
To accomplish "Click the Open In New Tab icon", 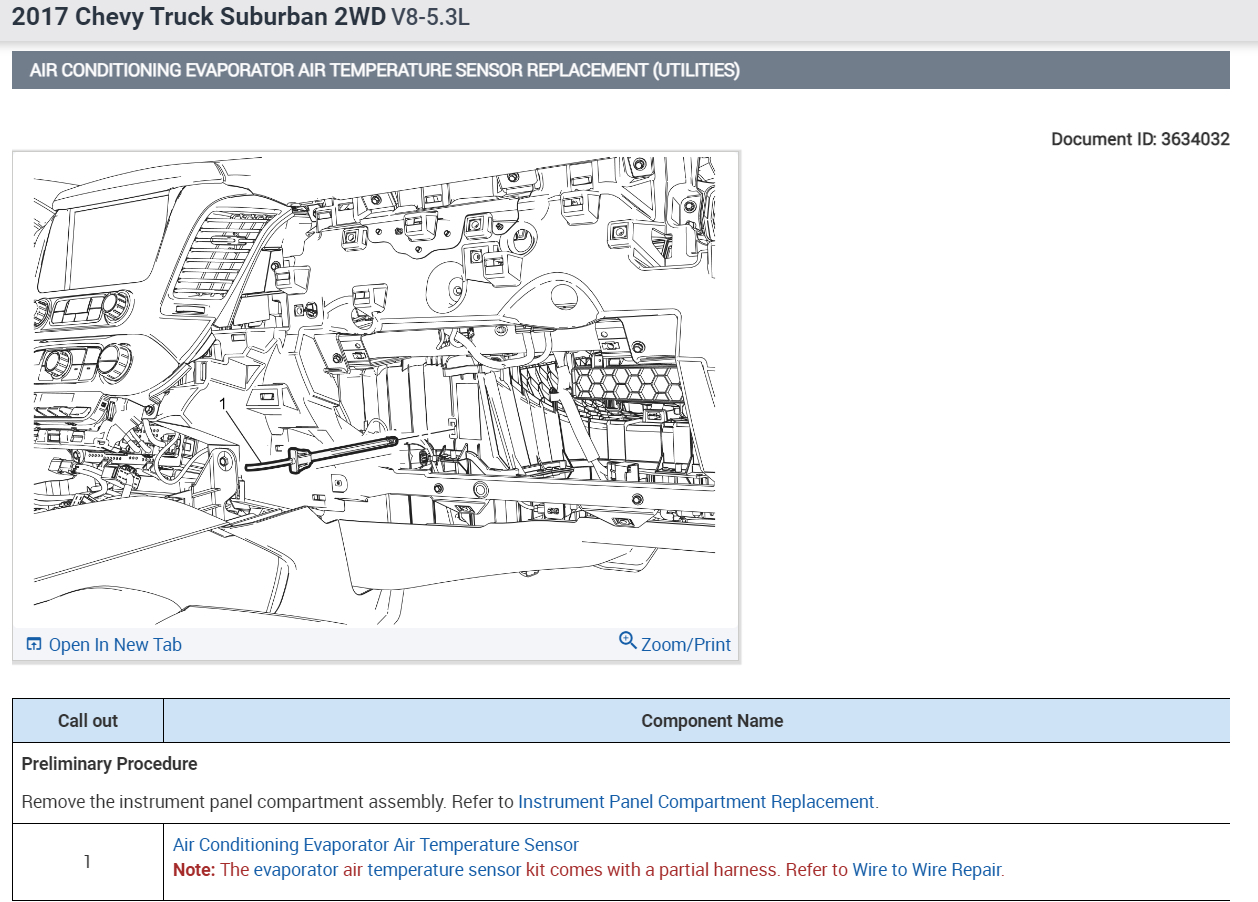I will (35, 645).
